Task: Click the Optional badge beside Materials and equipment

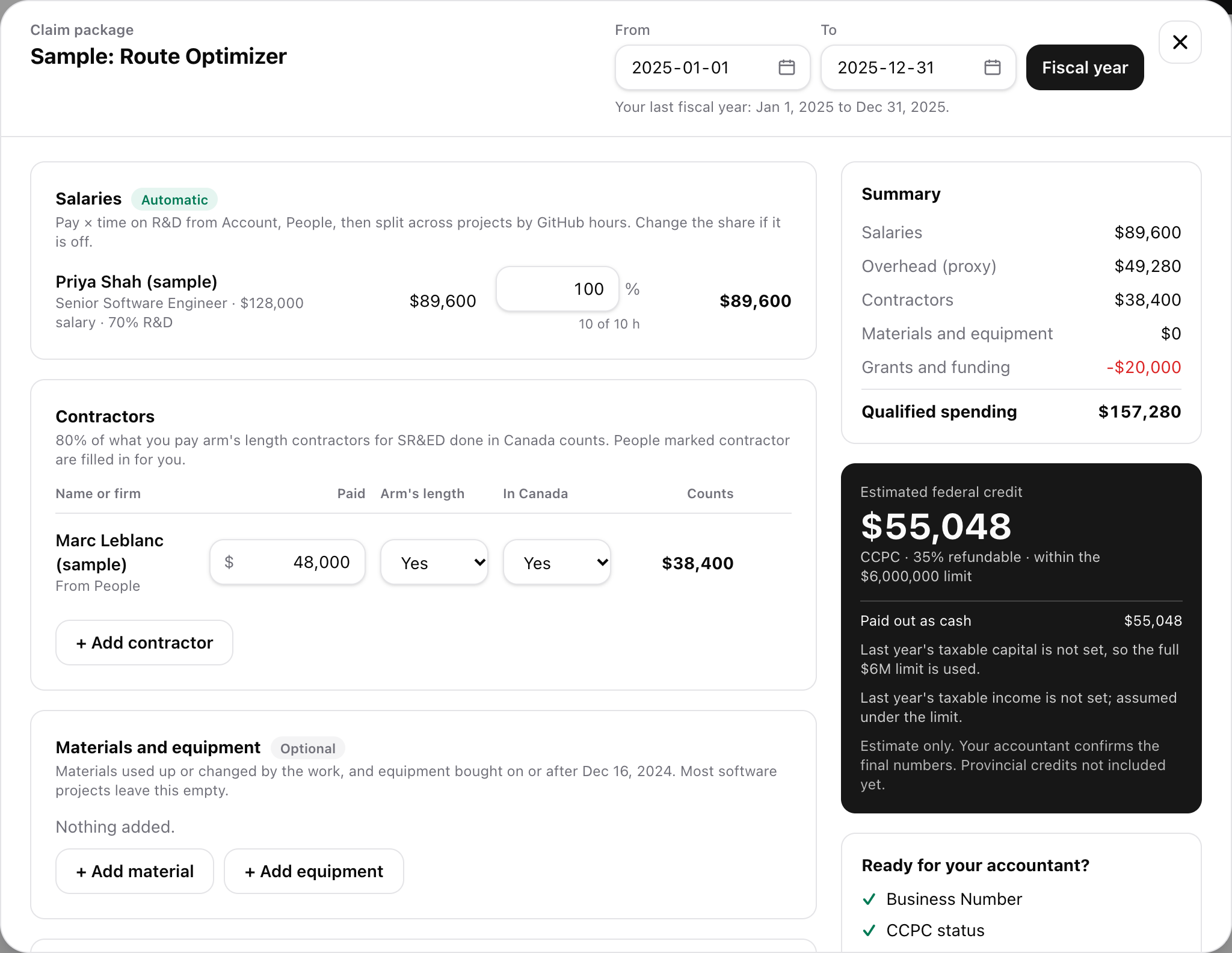Action: (307, 748)
